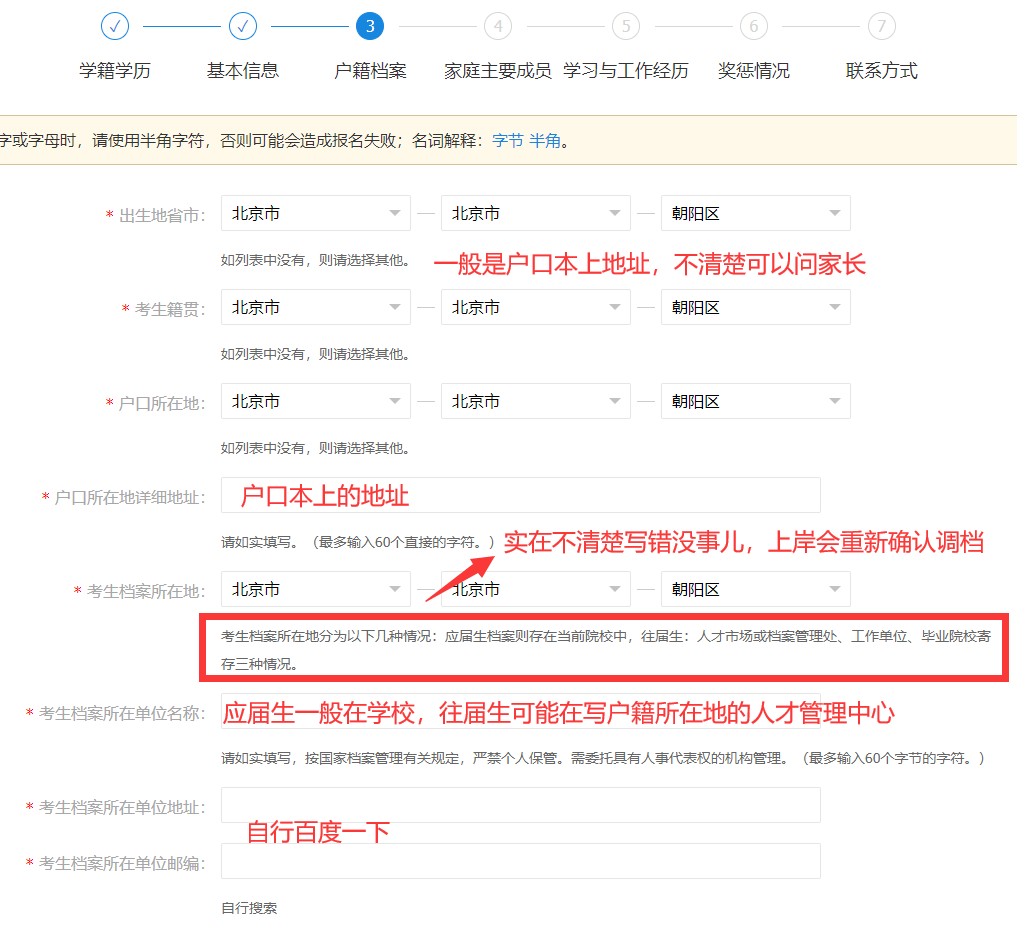Click the 考生档案所在单位名称 input field

point(520,712)
